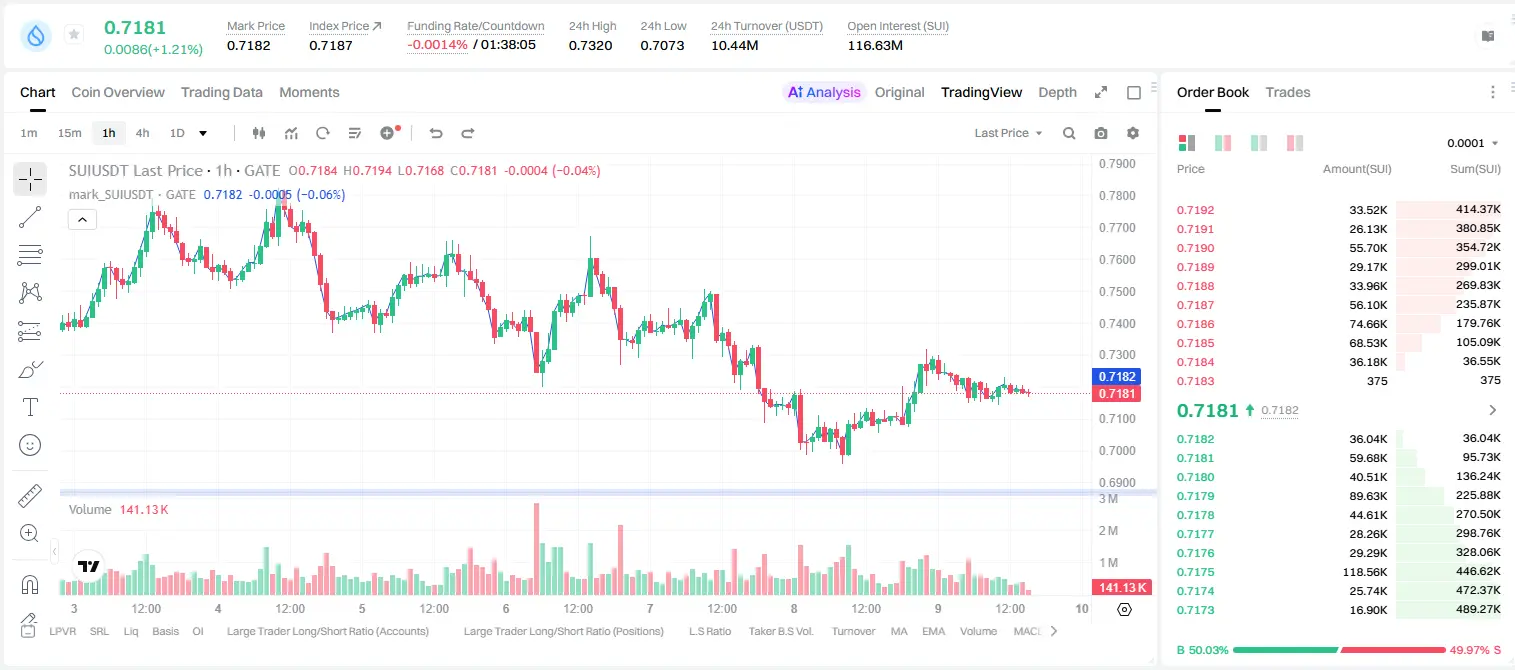Add SUI to favorites star
The width and height of the screenshot is (1515, 670).
[74, 35]
